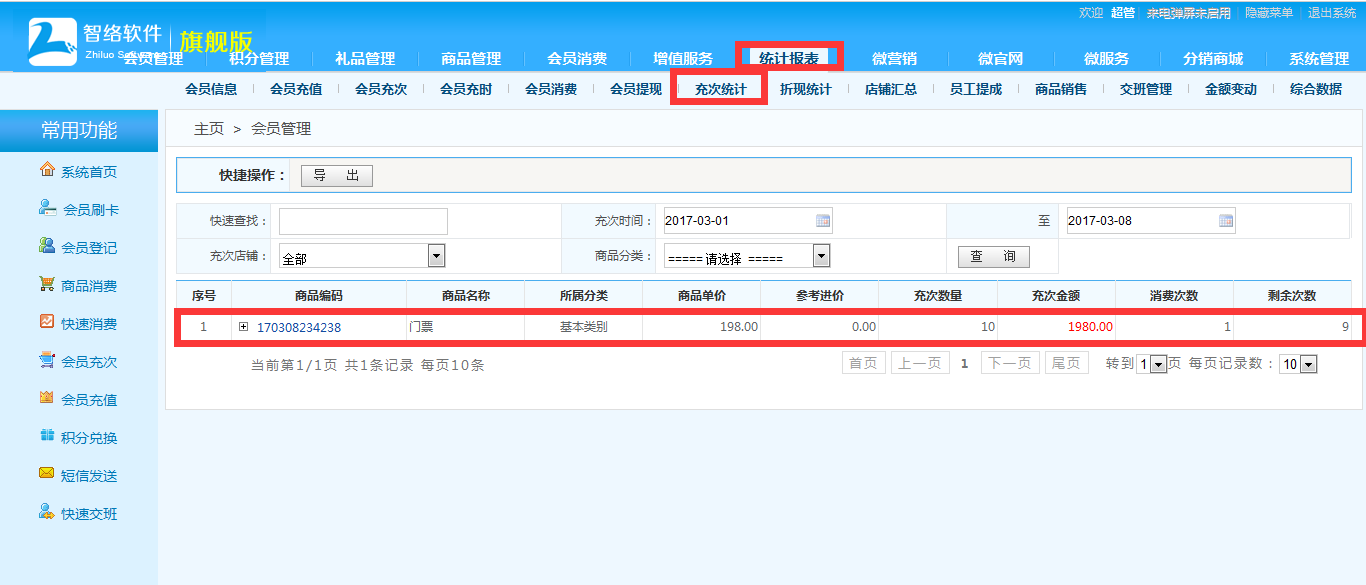Image resolution: width=1366 pixels, height=585 pixels.
Task: Open calendar picker for start date 2017-03-01
Action: [823, 221]
